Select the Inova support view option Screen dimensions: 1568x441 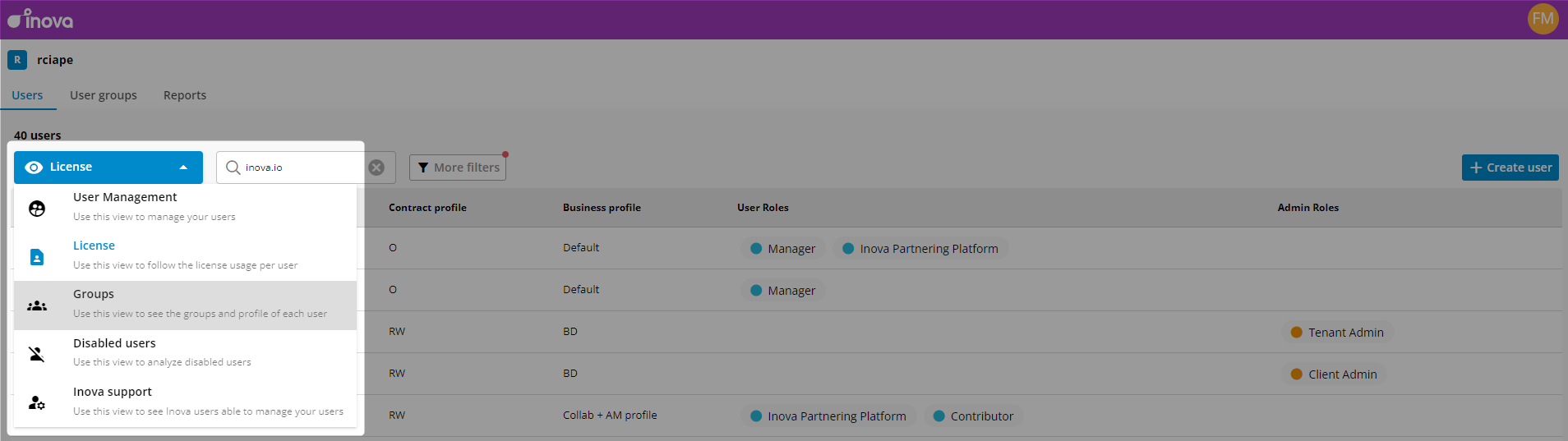(186, 402)
